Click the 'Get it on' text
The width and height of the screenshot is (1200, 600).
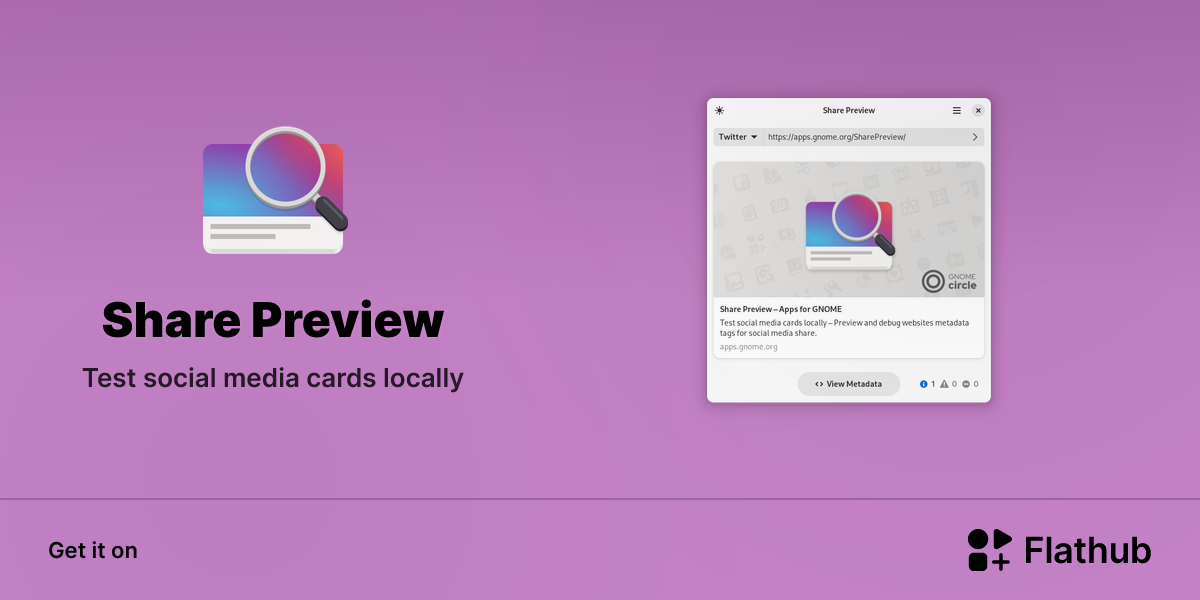tap(93, 550)
